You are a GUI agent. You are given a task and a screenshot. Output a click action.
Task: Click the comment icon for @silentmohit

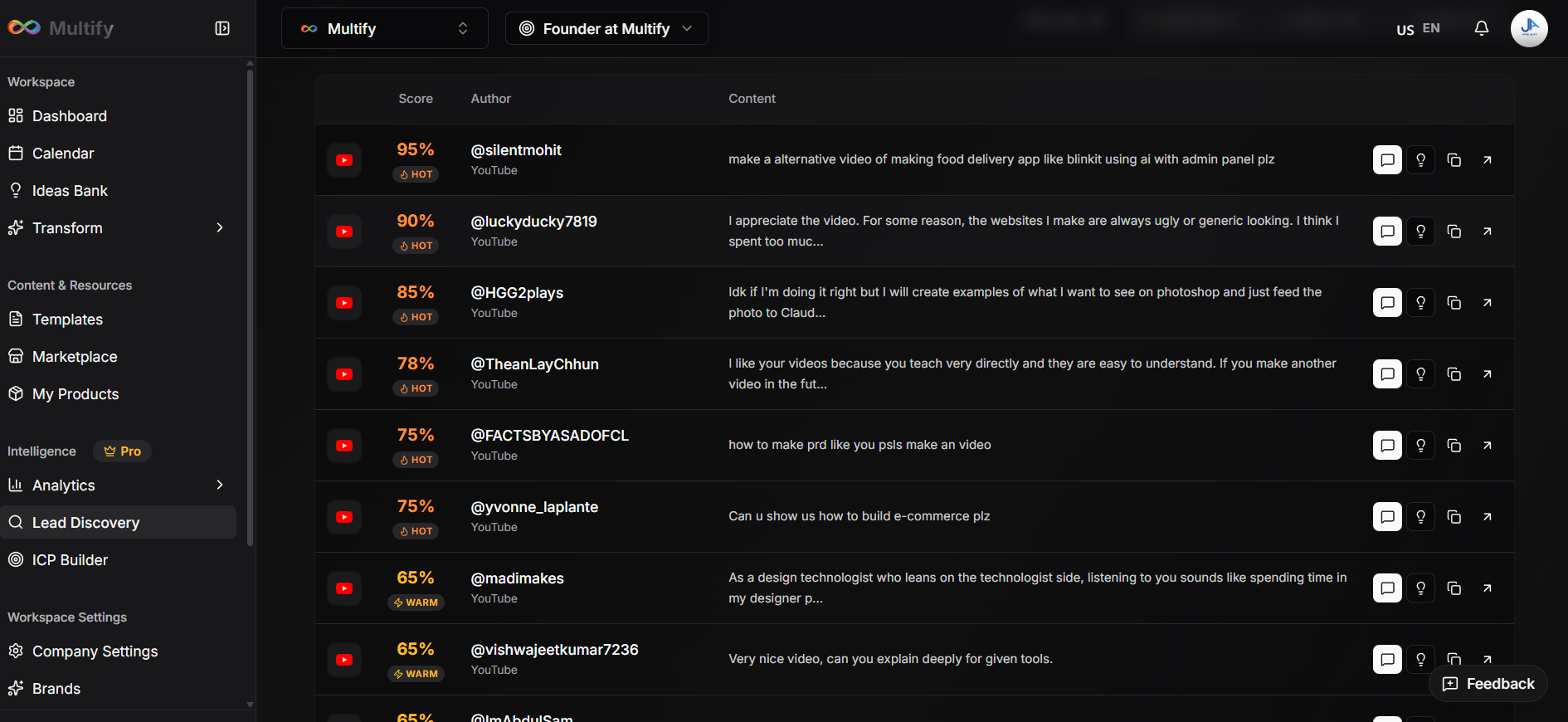(x=1387, y=160)
